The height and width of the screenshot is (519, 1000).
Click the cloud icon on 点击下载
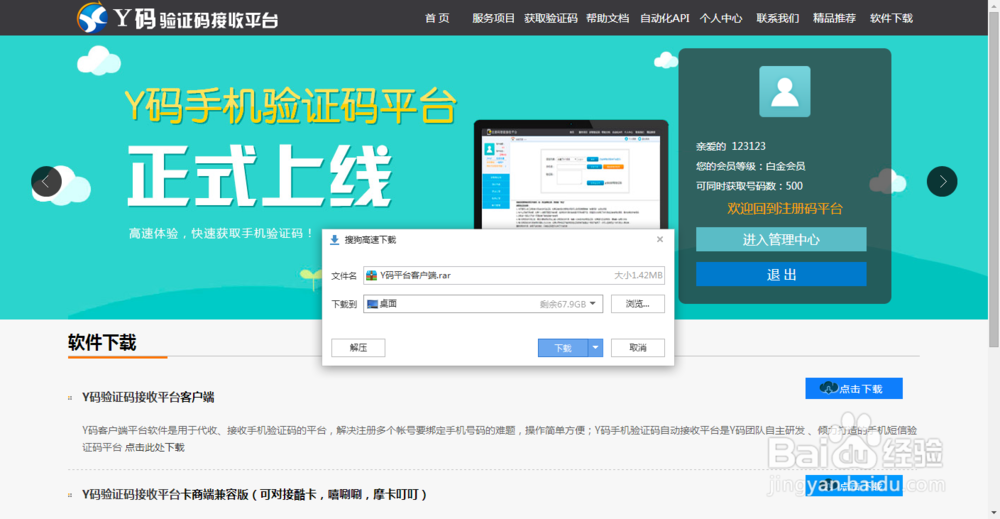(x=828, y=388)
